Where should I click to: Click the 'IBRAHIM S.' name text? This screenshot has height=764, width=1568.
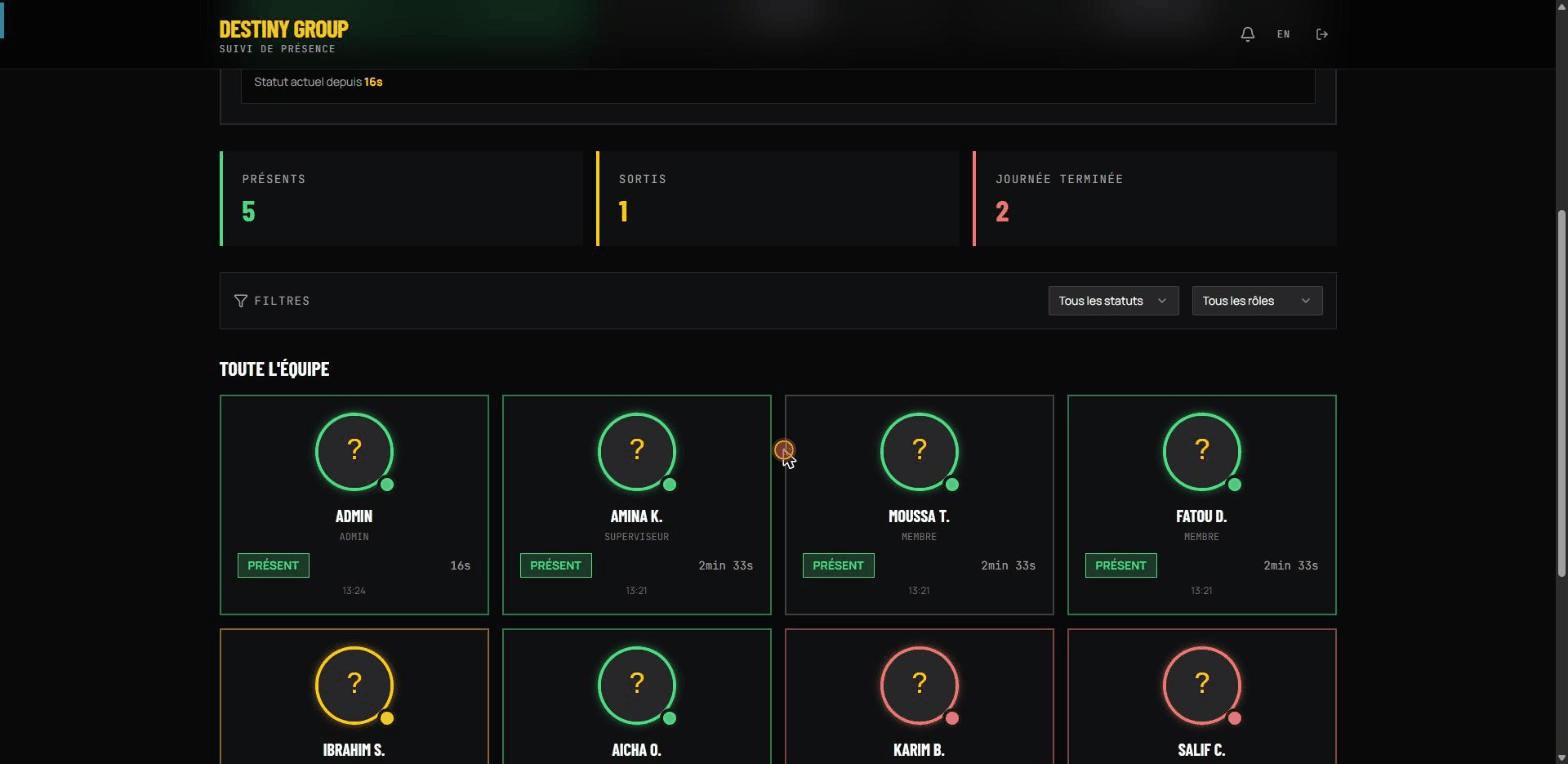354,750
